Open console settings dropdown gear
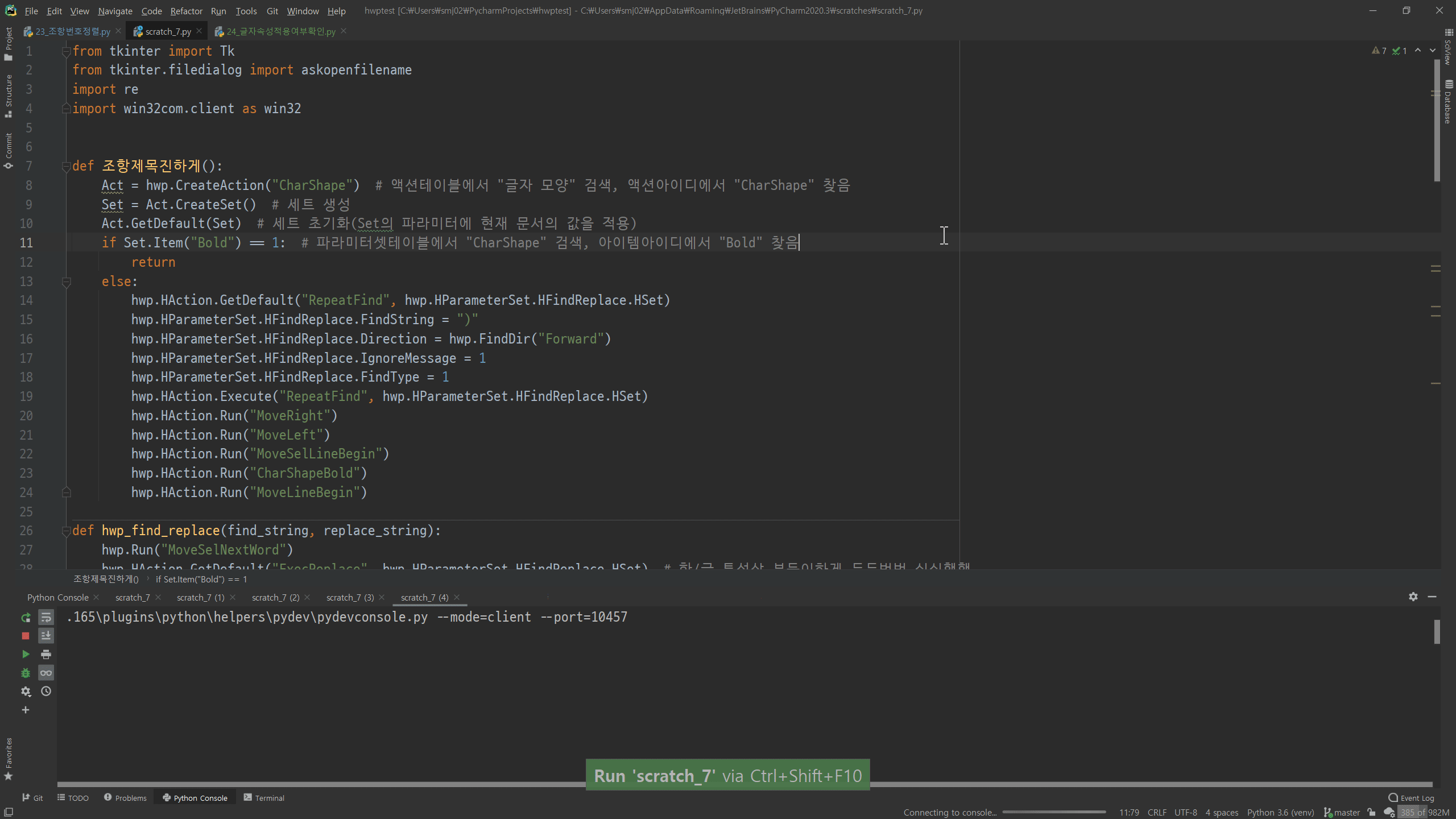1456x819 pixels. click(26, 691)
